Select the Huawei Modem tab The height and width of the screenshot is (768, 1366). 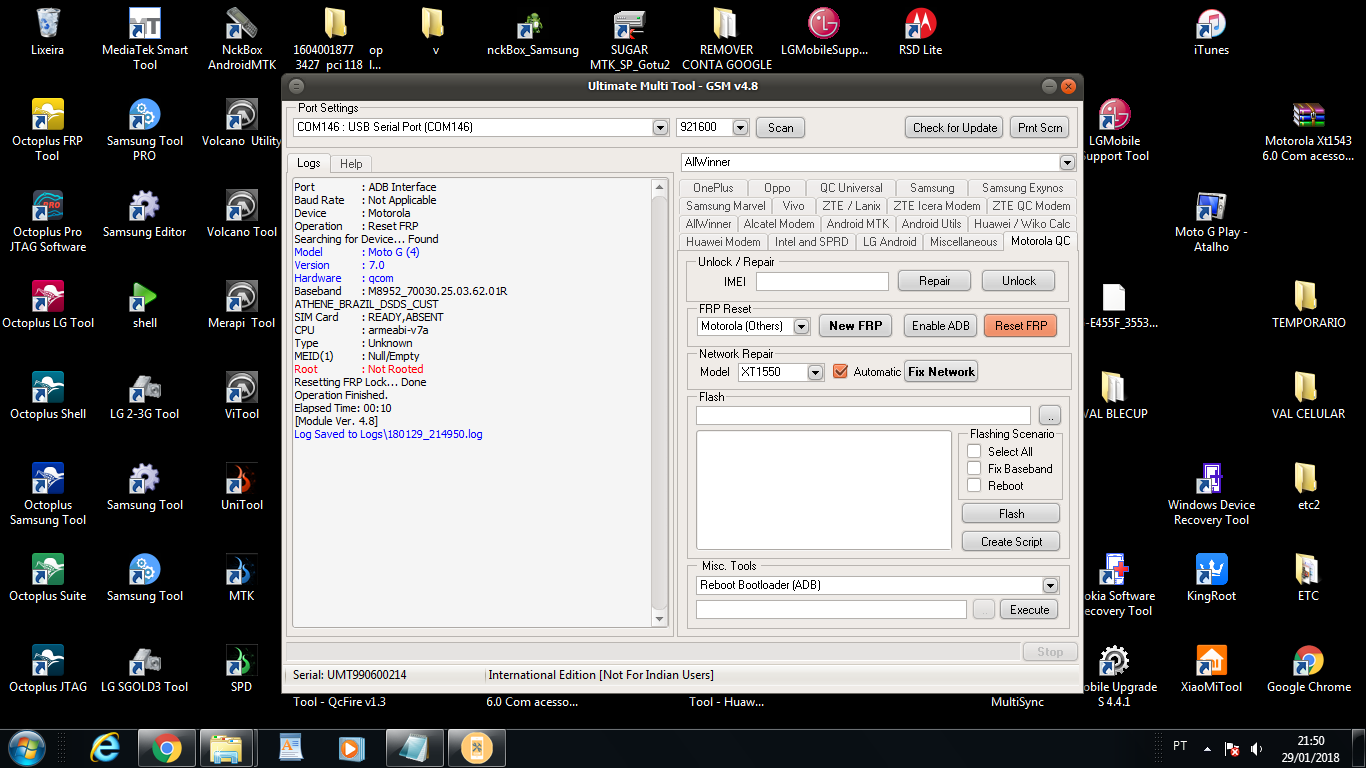pyautogui.click(x=723, y=241)
